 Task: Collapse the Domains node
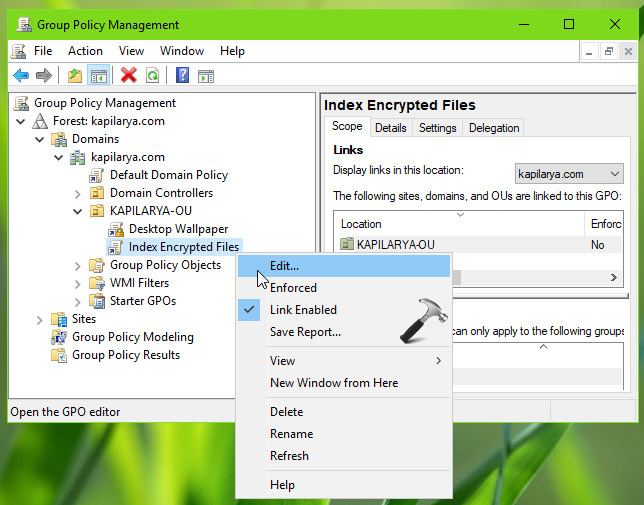[x=39, y=139]
